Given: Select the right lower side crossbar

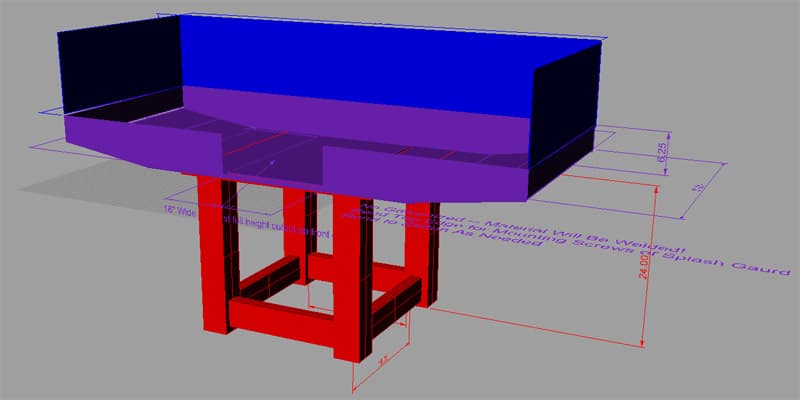Looking at the screenshot, I should pos(396,306).
